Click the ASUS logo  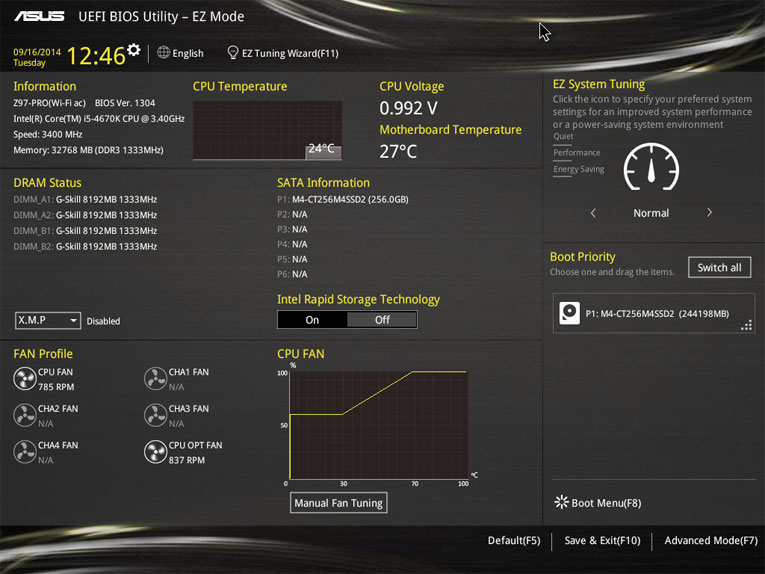[39, 17]
